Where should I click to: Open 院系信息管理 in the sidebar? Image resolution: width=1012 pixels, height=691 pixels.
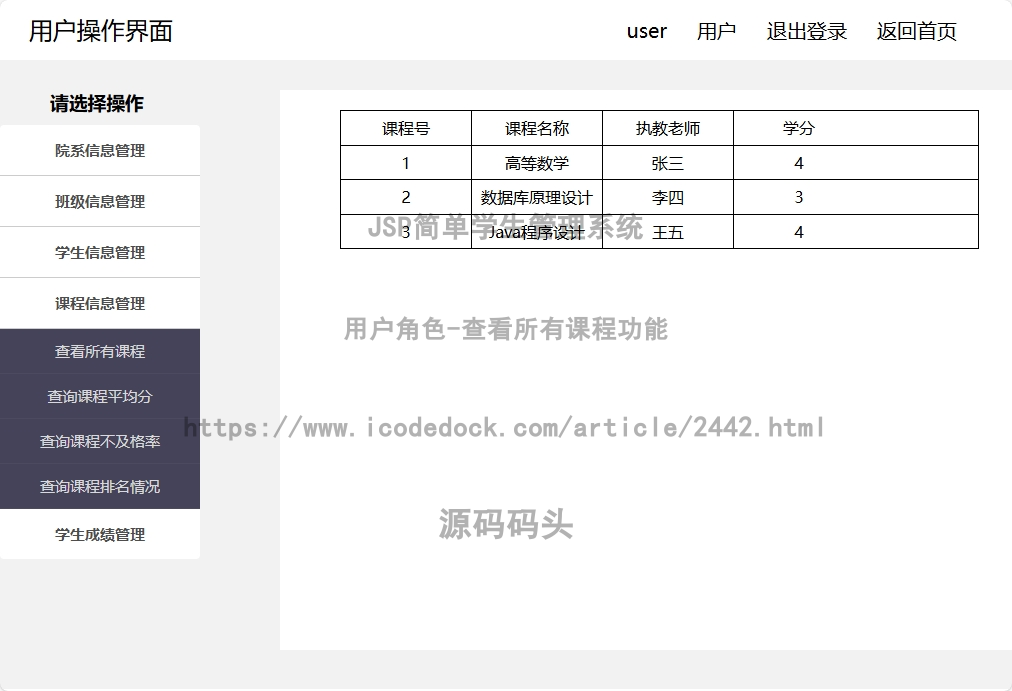click(99, 150)
